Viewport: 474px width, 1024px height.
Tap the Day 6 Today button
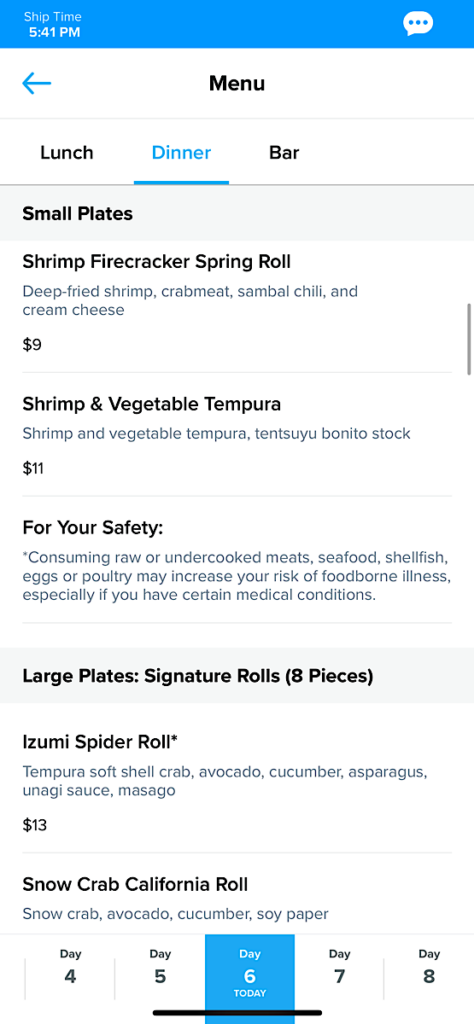point(250,973)
